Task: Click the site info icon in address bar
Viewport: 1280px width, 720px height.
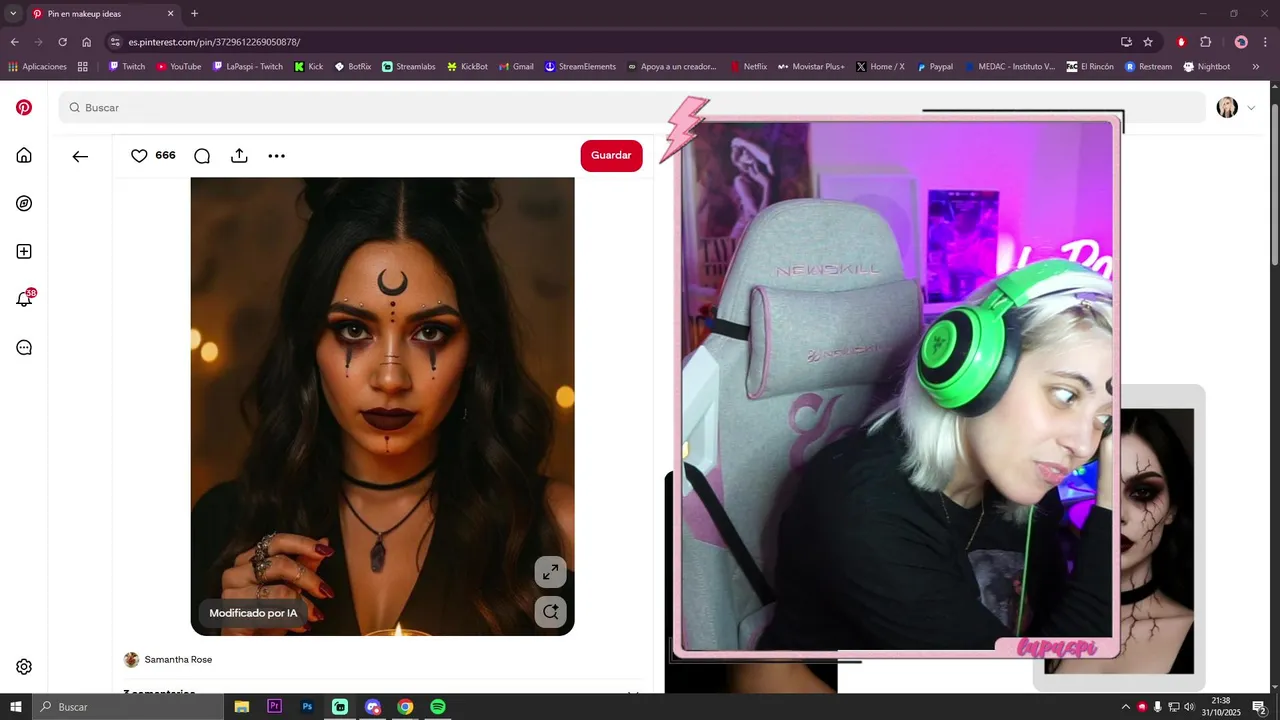Action: tap(115, 42)
